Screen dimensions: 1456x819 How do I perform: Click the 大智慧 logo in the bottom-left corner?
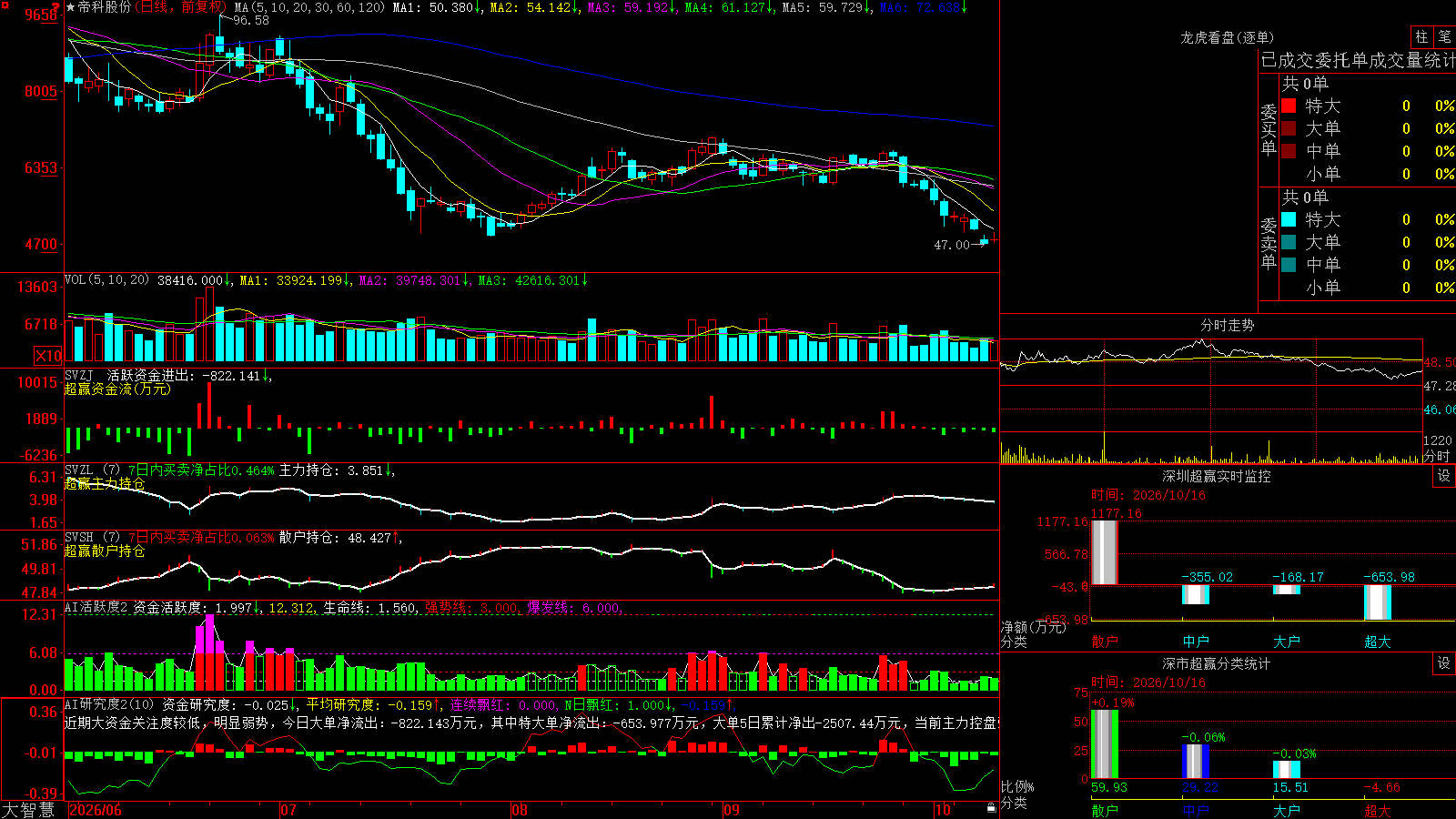[28, 810]
